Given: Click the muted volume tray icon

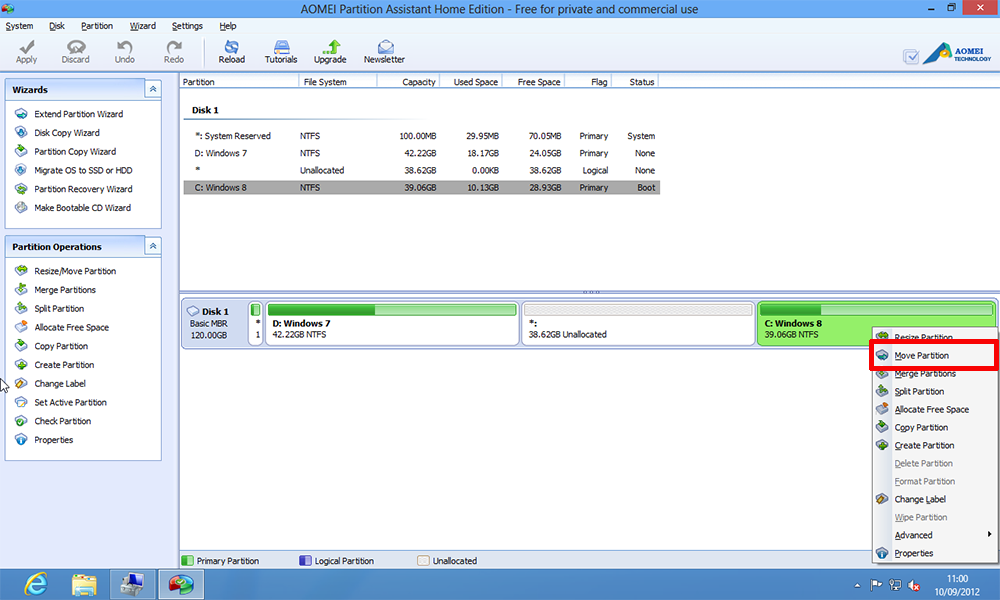Looking at the screenshot, I should coord(913,585).
